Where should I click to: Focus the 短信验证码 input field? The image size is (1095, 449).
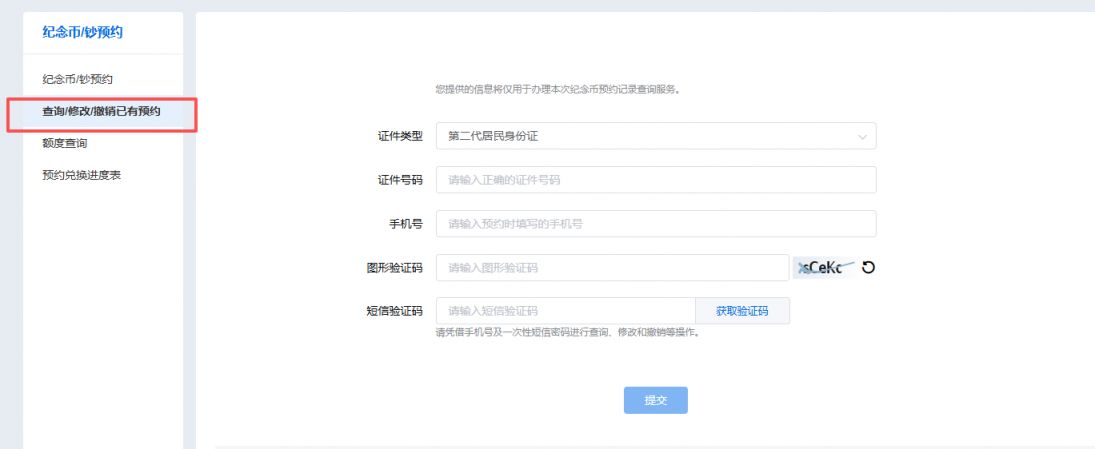point(566,311)
